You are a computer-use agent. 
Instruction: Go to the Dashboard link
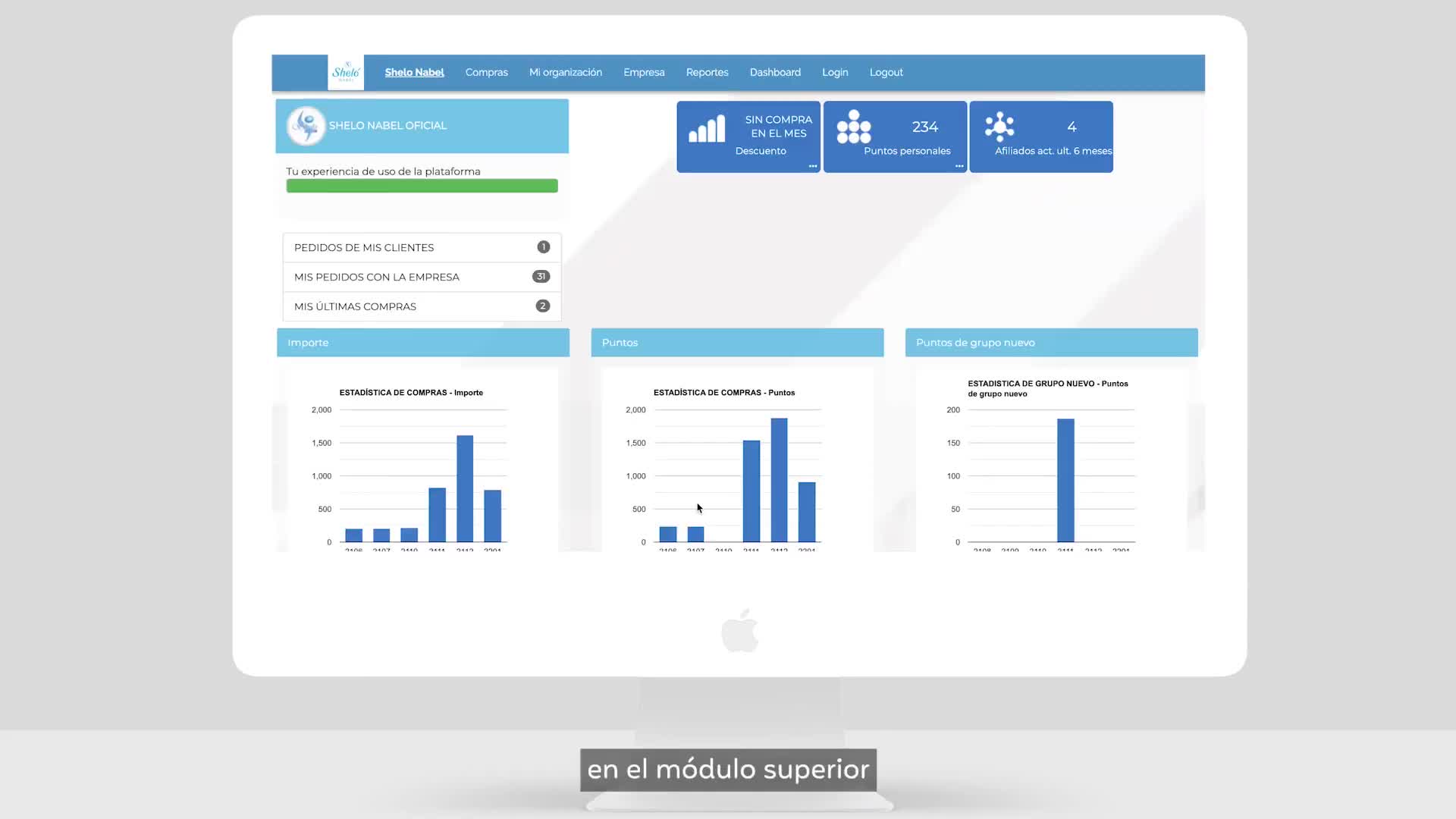775,73
